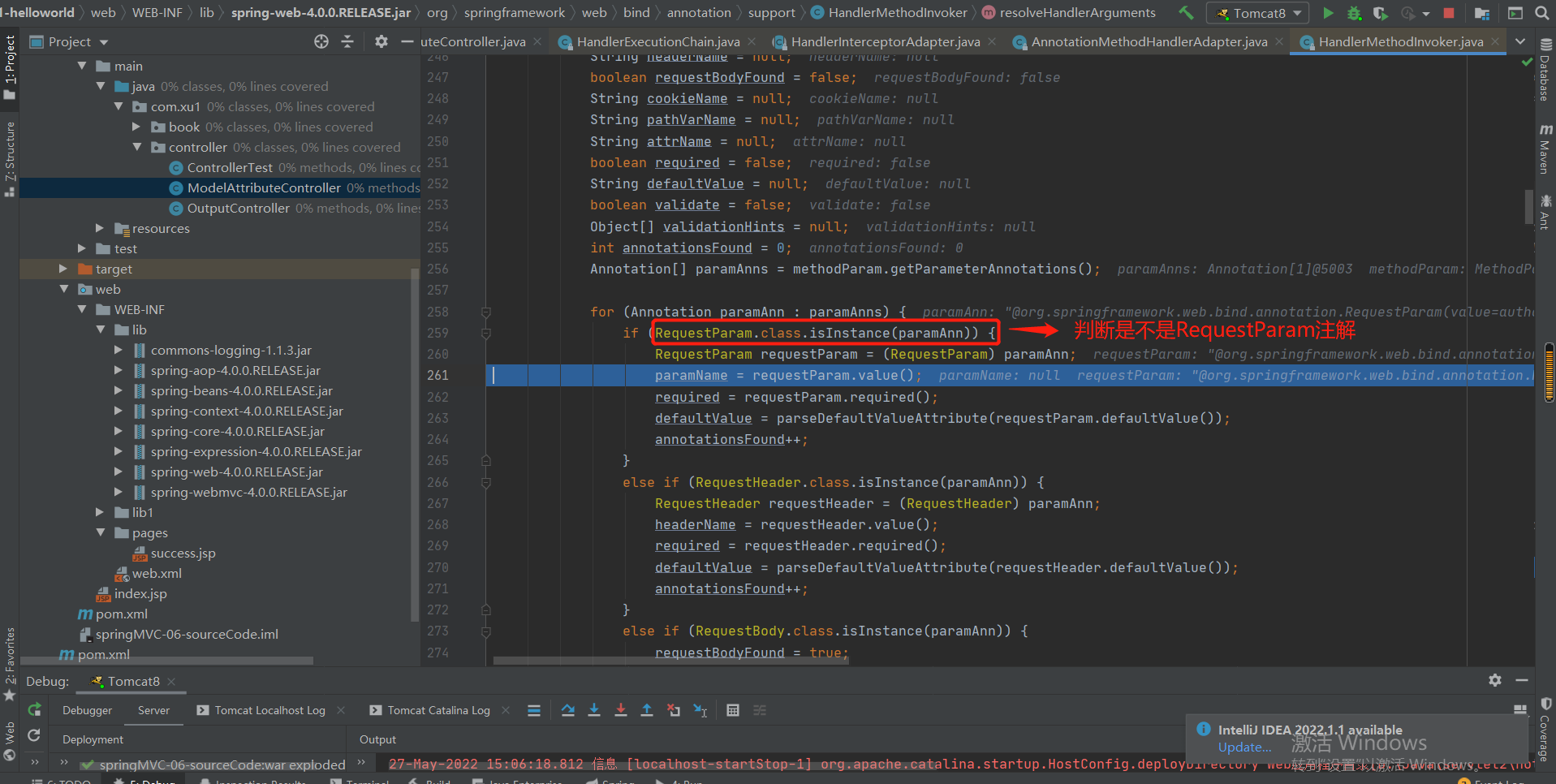Click resolveHandlerArguments in breadcrumb bar
The height and width of the screenshot is (784, 1556).
click(x=1077, y=13)
